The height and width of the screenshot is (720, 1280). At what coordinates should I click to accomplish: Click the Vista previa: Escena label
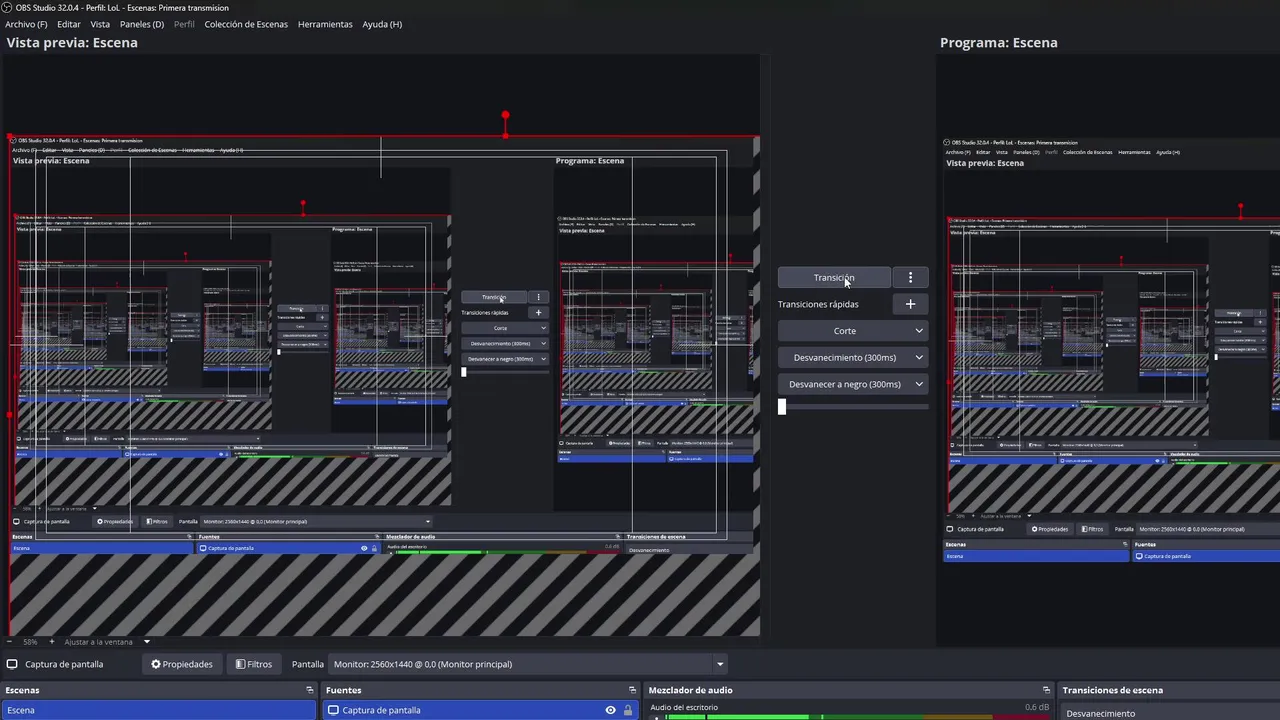pos(72,43)
